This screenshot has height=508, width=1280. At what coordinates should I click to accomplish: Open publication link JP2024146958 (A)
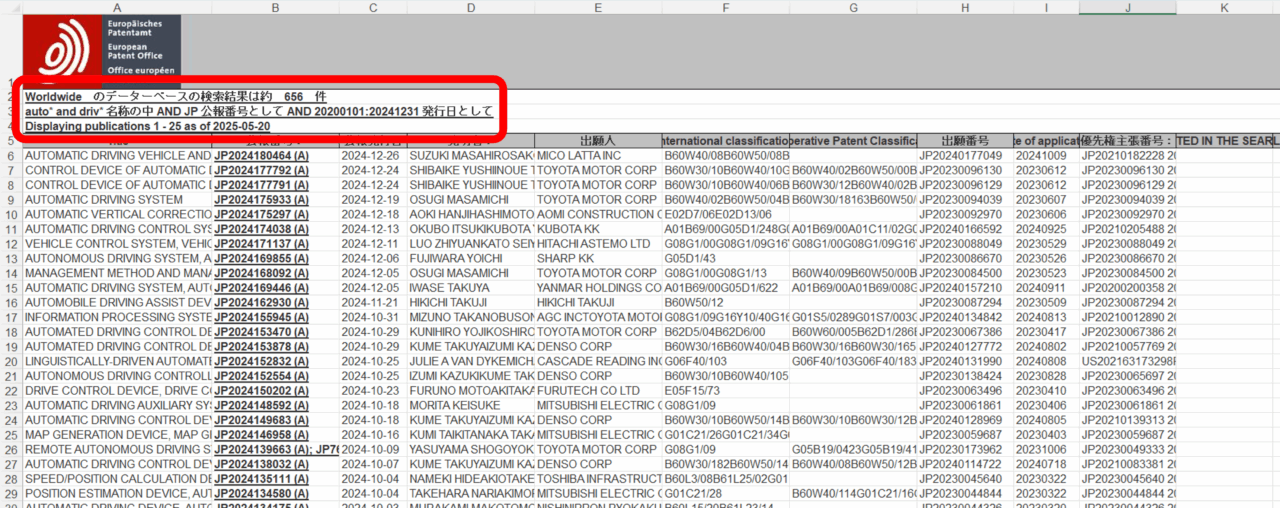coord(262,434)
